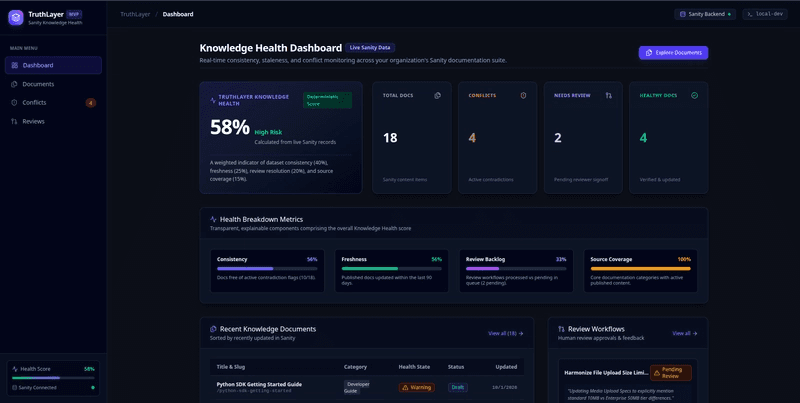Click the Total Docs copy icon
Screen dimensions: 800x403
coord(437,95)
